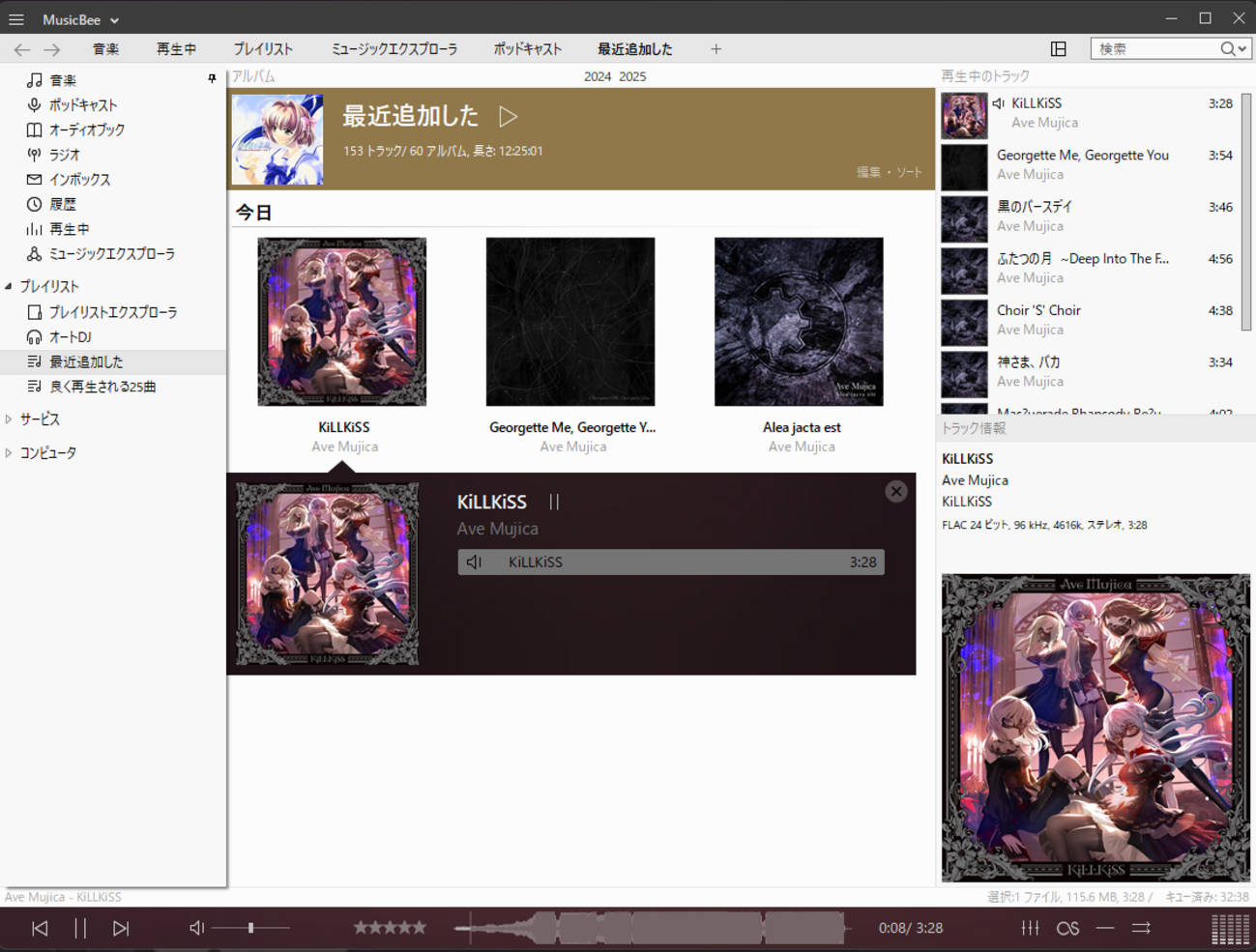
Task: Add a new tab with the plus button
Action: pos(716,49)
